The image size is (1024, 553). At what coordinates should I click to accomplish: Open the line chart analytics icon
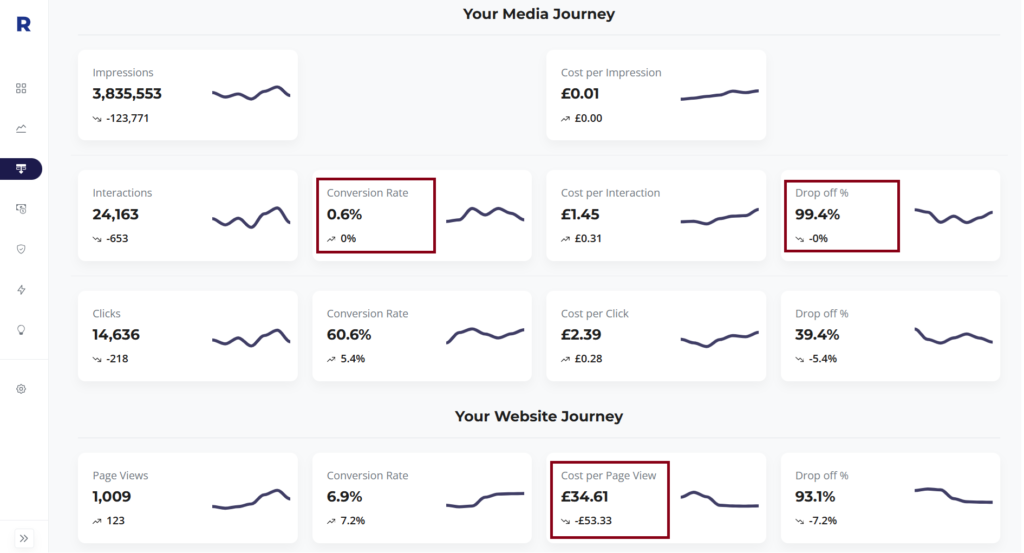pos(21,129)
